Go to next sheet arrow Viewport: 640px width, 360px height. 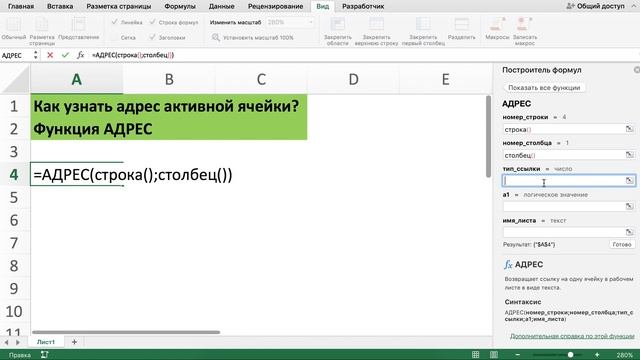coord(18,342)
